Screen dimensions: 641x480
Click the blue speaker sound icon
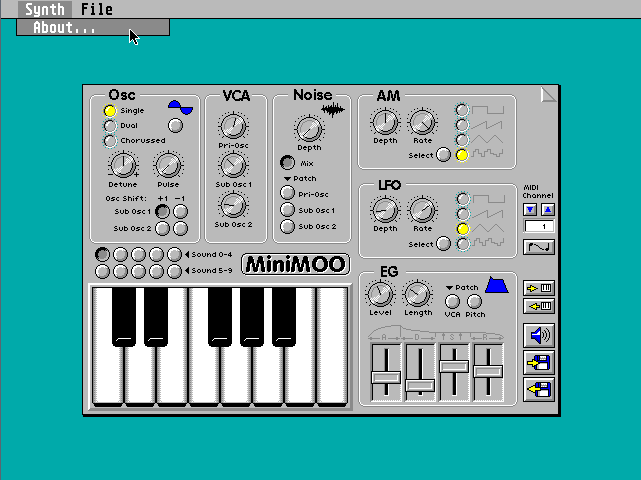click(x=539, y=335)
